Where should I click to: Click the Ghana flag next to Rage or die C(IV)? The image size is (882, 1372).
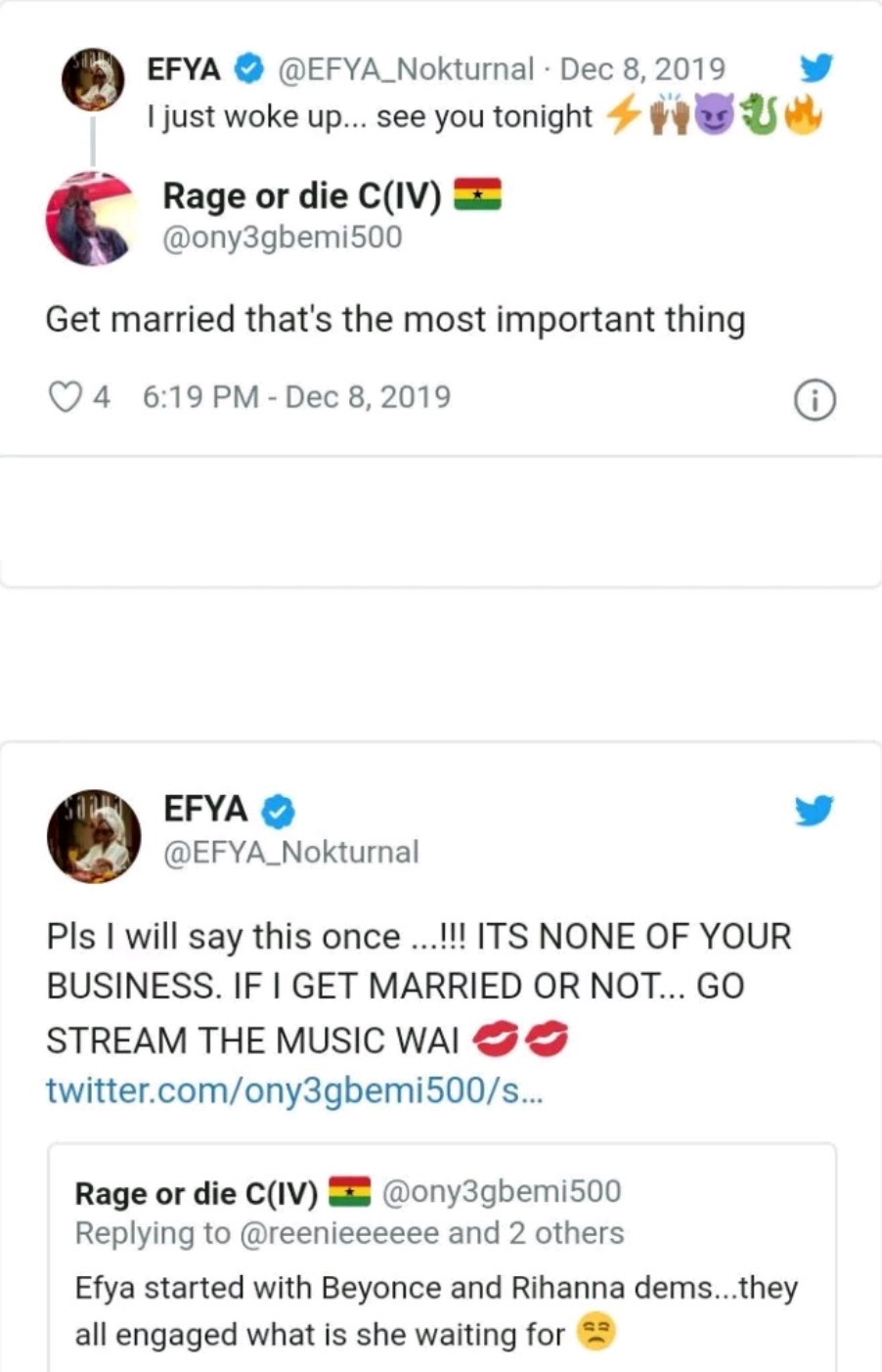477,196
